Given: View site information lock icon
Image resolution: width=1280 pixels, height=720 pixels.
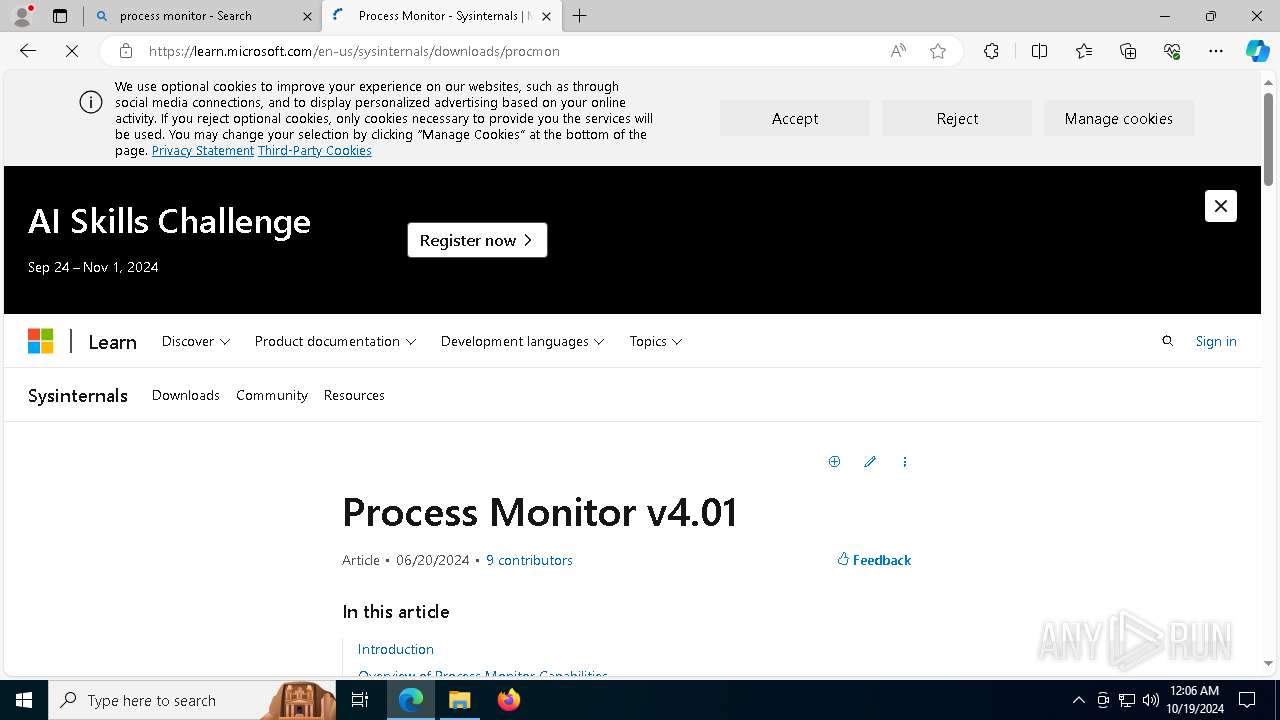Looking at the screenshot, I should point(125,51).
